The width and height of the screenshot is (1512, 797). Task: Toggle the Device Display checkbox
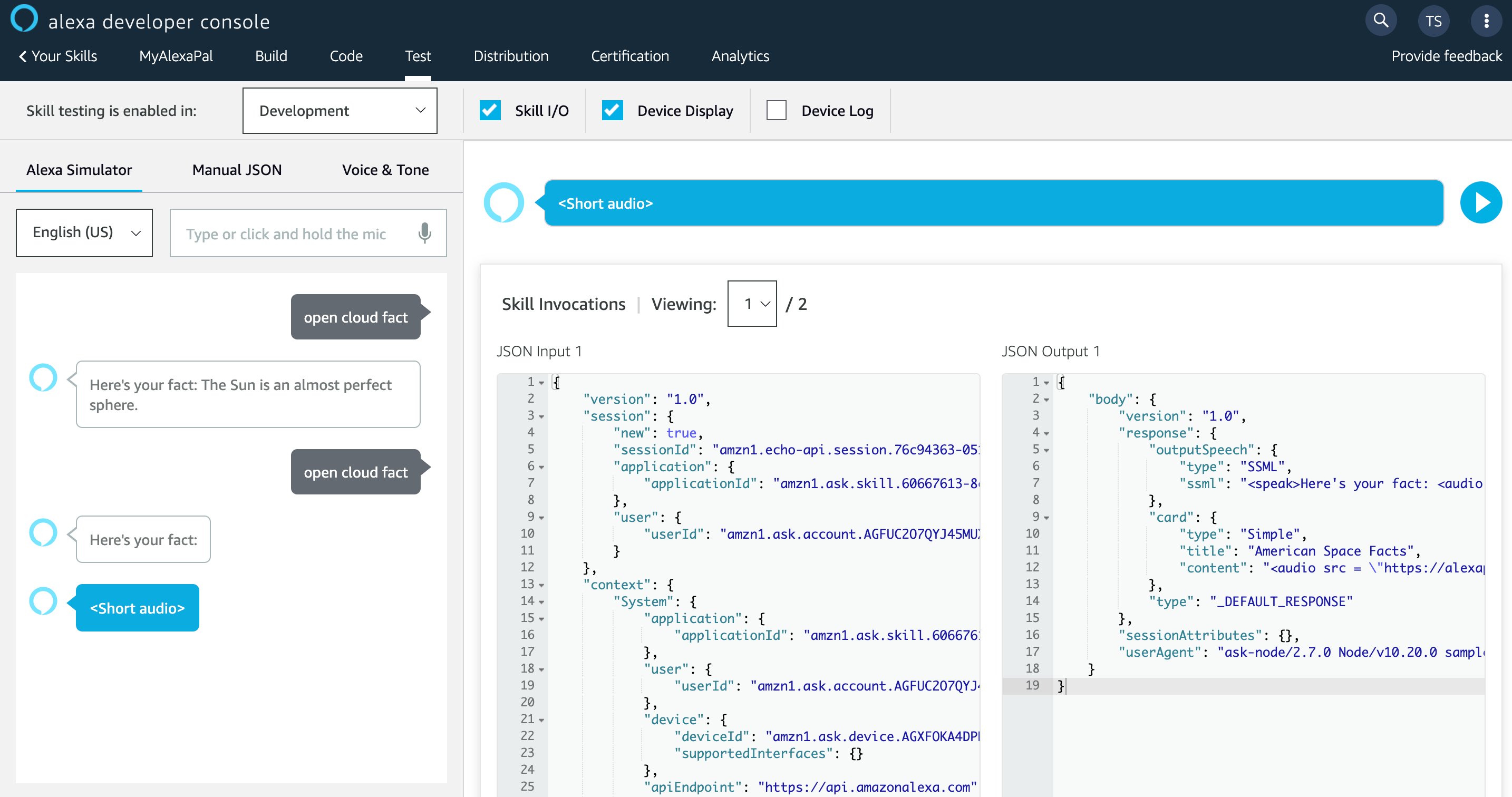[612, 110]
